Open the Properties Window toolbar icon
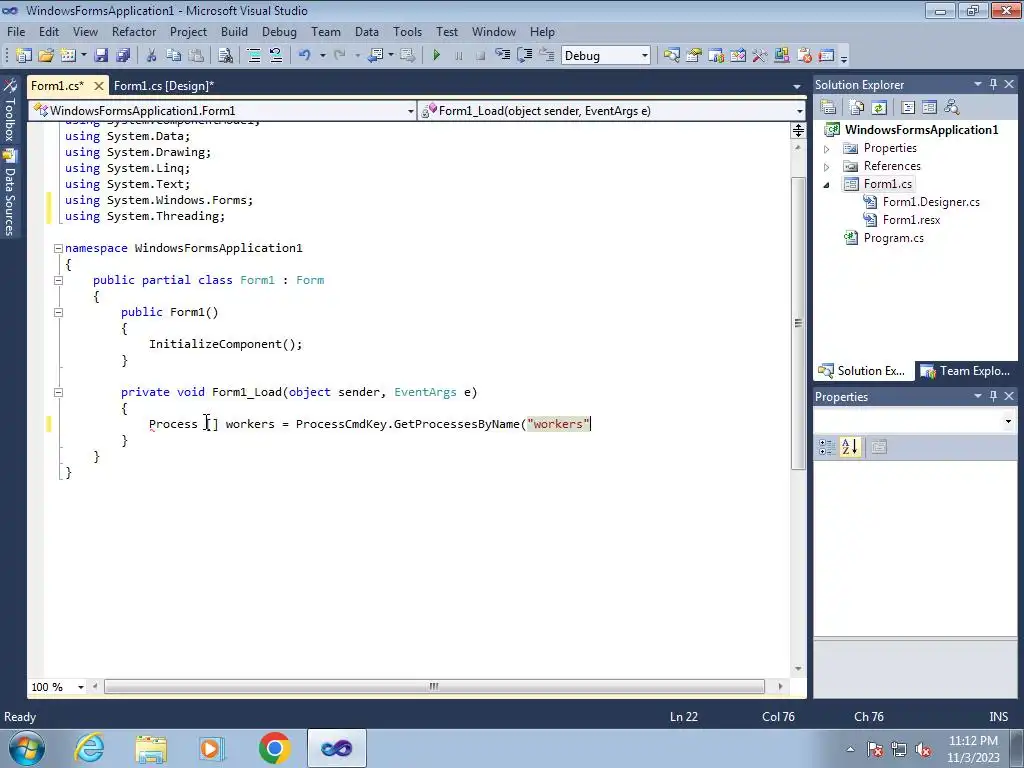1024x768 pixels. click(x=694, y=56)
